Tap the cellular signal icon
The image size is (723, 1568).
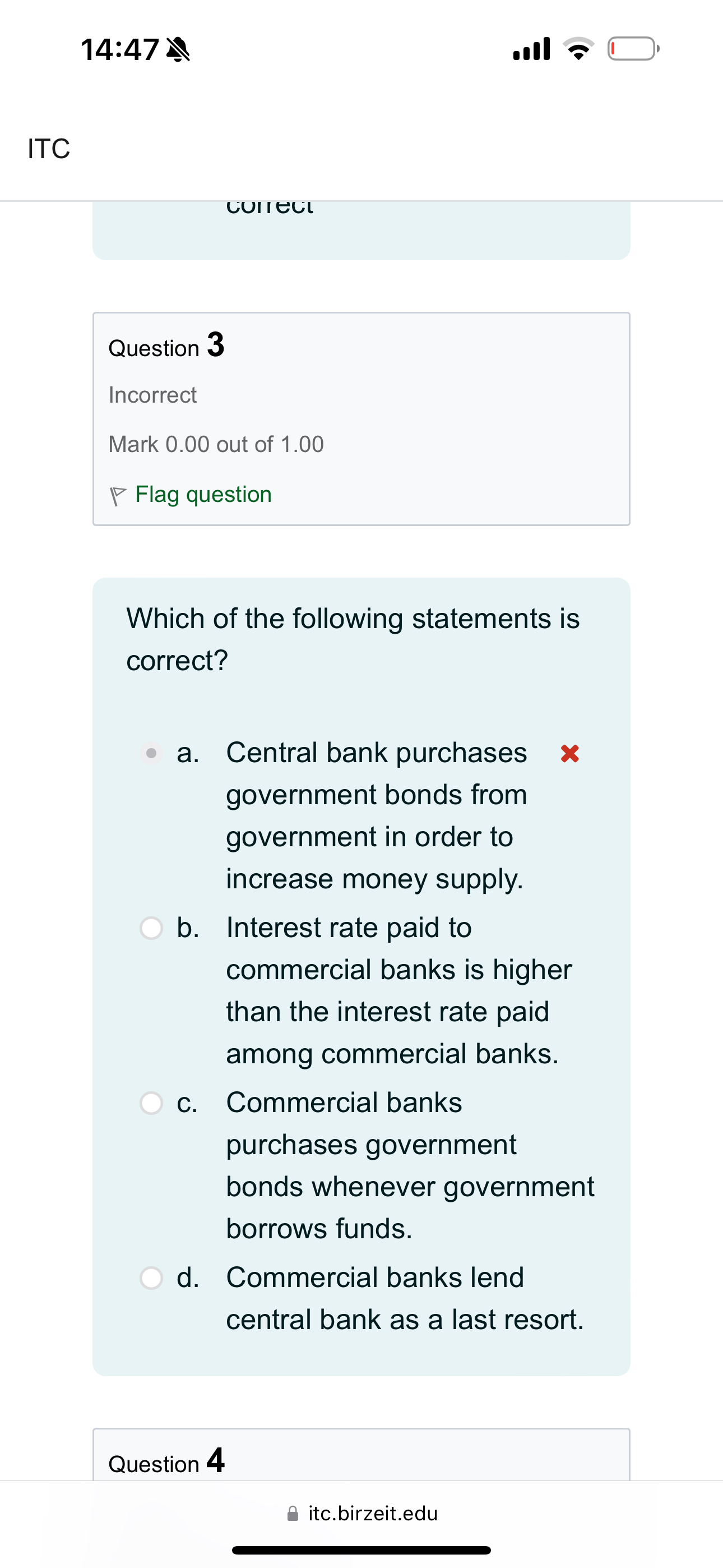[531, 49]
